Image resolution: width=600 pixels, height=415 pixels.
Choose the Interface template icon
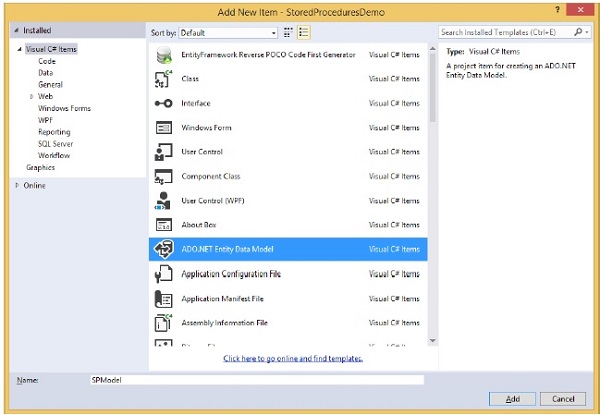[164, 103]
